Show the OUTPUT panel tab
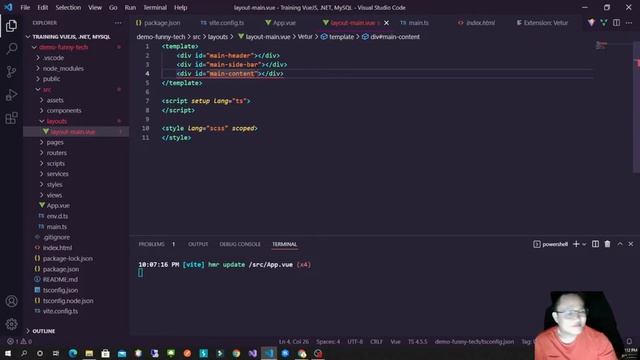The width and height of the screenshot is (640, 360). click(198, 244)
